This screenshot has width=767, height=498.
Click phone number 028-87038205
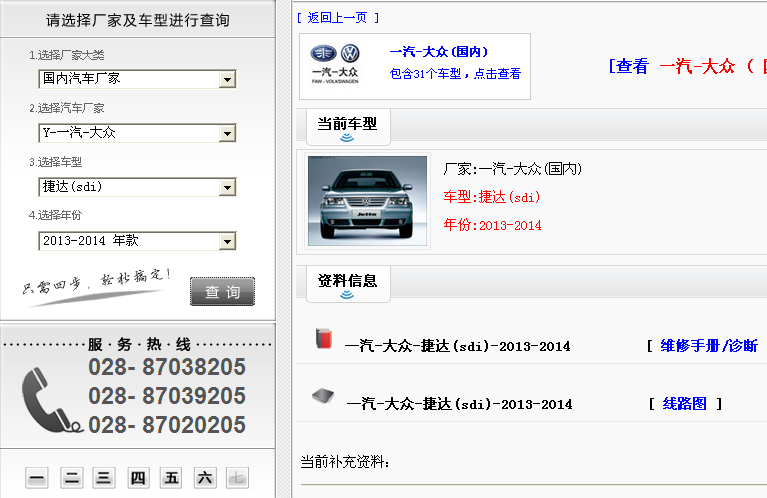click(x=167, y=367)
